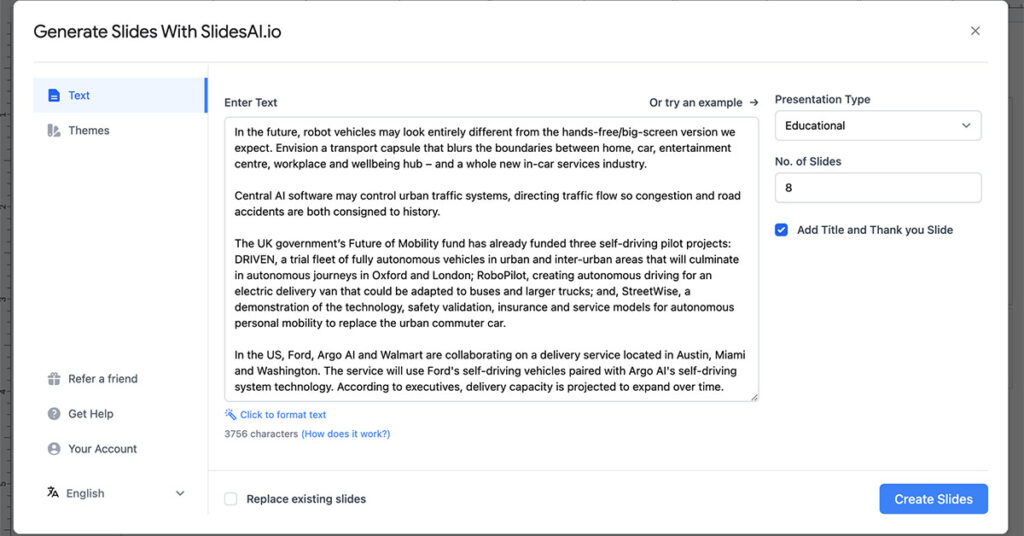Click the Refer a friend gift icon
The width and height of the screenshot is (1024, 536).
54,379
